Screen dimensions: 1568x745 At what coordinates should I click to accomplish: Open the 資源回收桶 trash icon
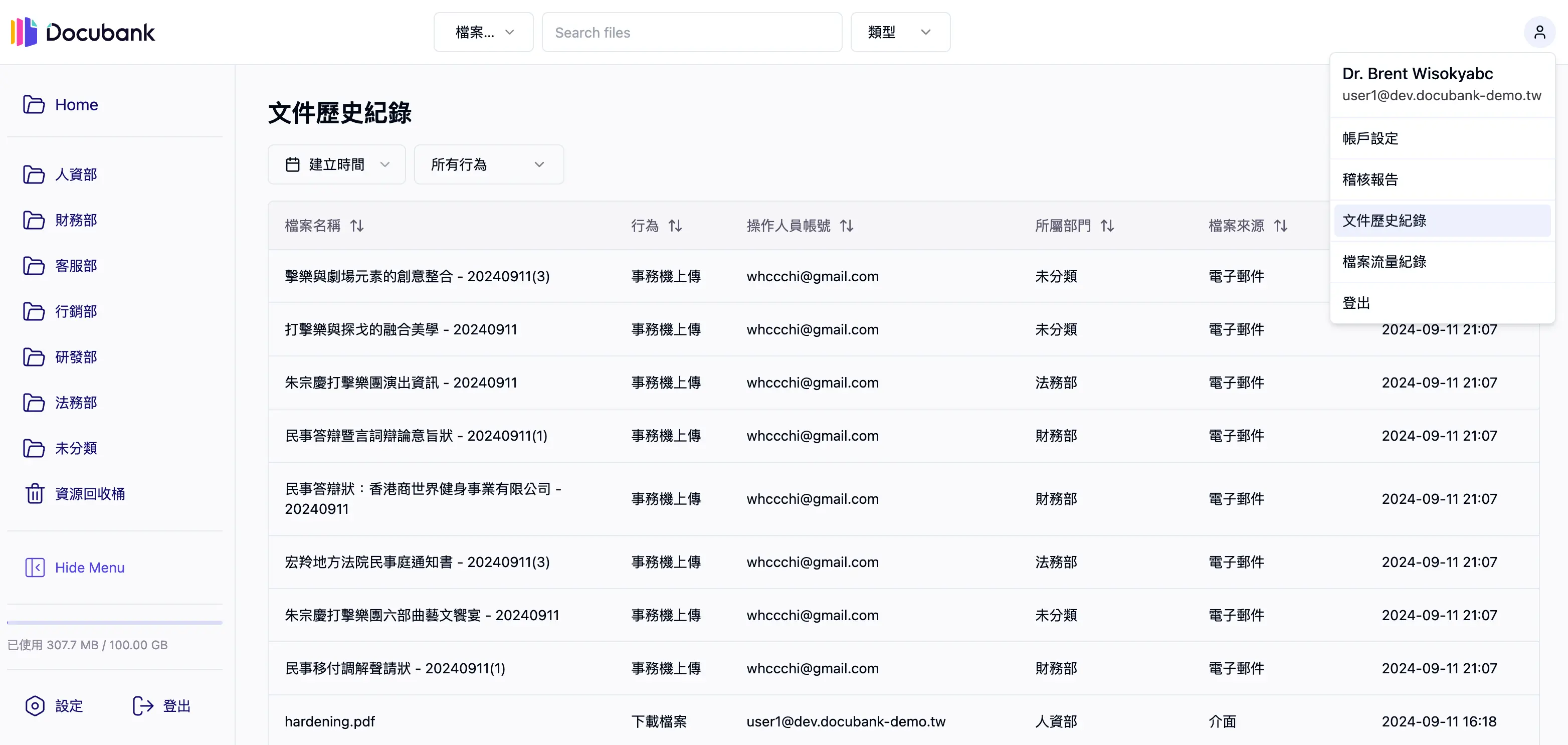35,494
